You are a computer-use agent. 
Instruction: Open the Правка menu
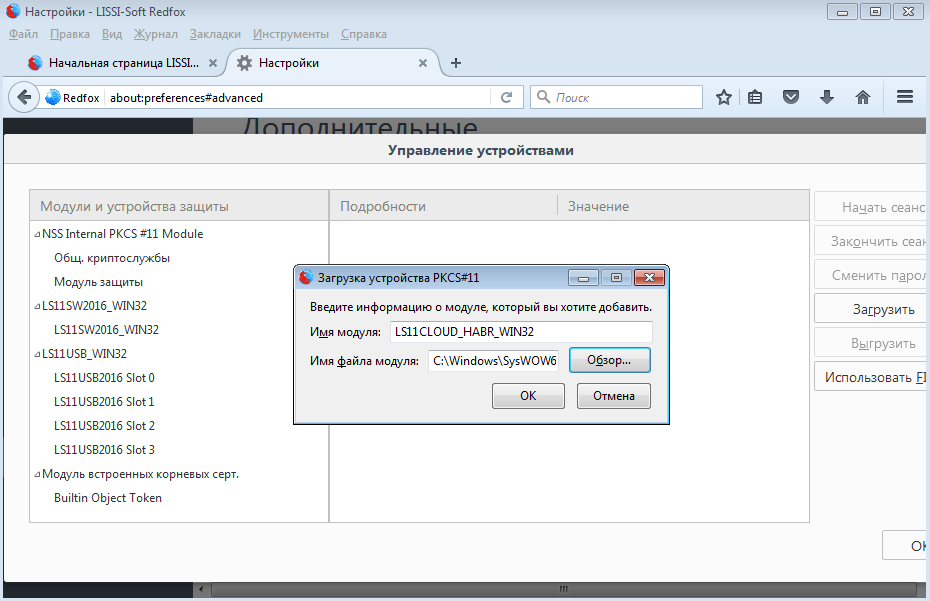[x=70, y=34]
